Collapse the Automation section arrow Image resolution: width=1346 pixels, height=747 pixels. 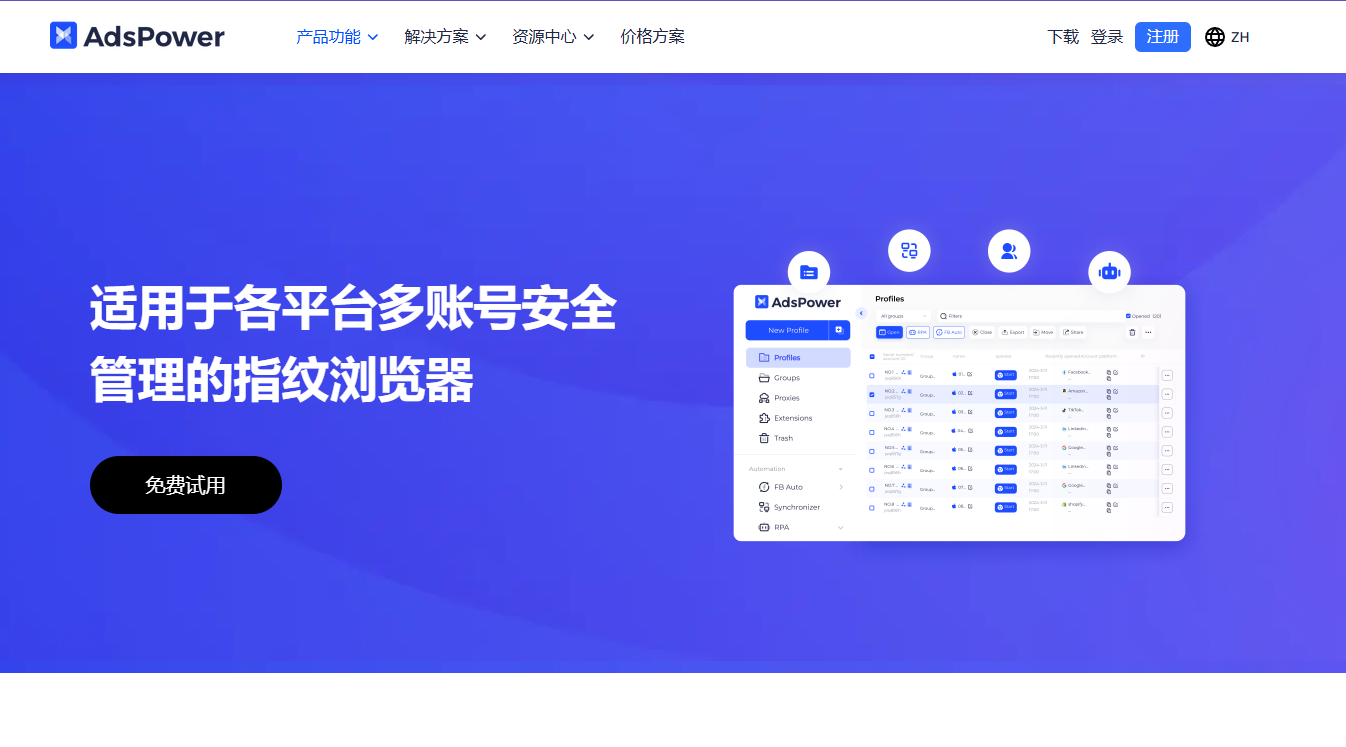[x=841, y=469]
